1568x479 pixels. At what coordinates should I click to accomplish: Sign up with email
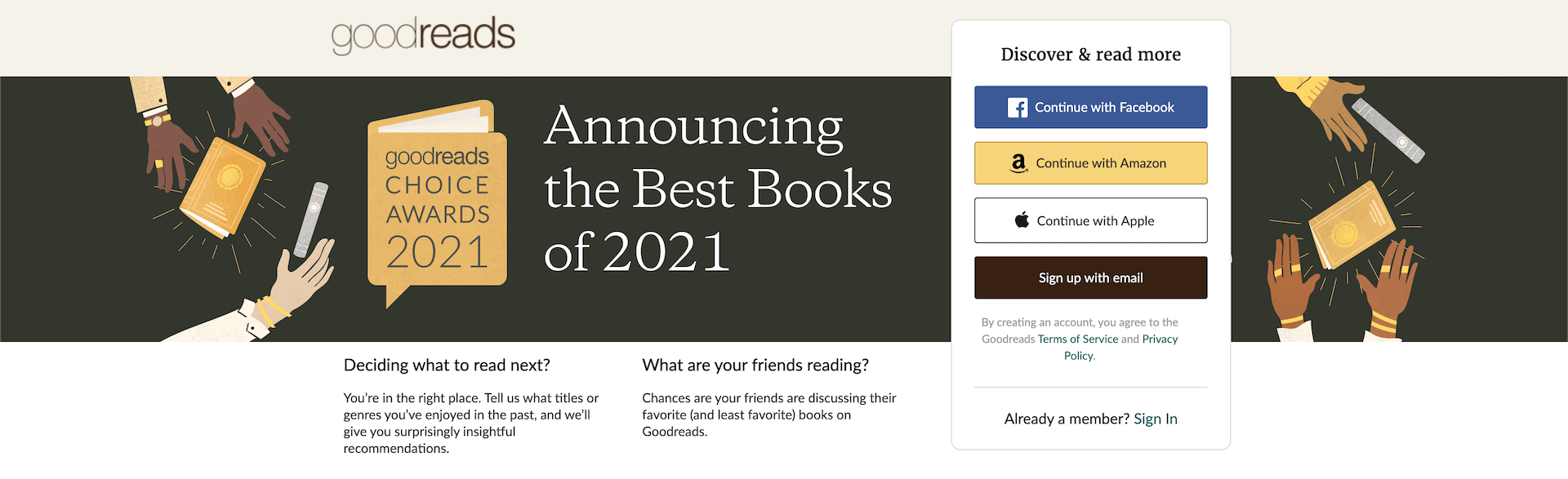(x=1090, y=277)
